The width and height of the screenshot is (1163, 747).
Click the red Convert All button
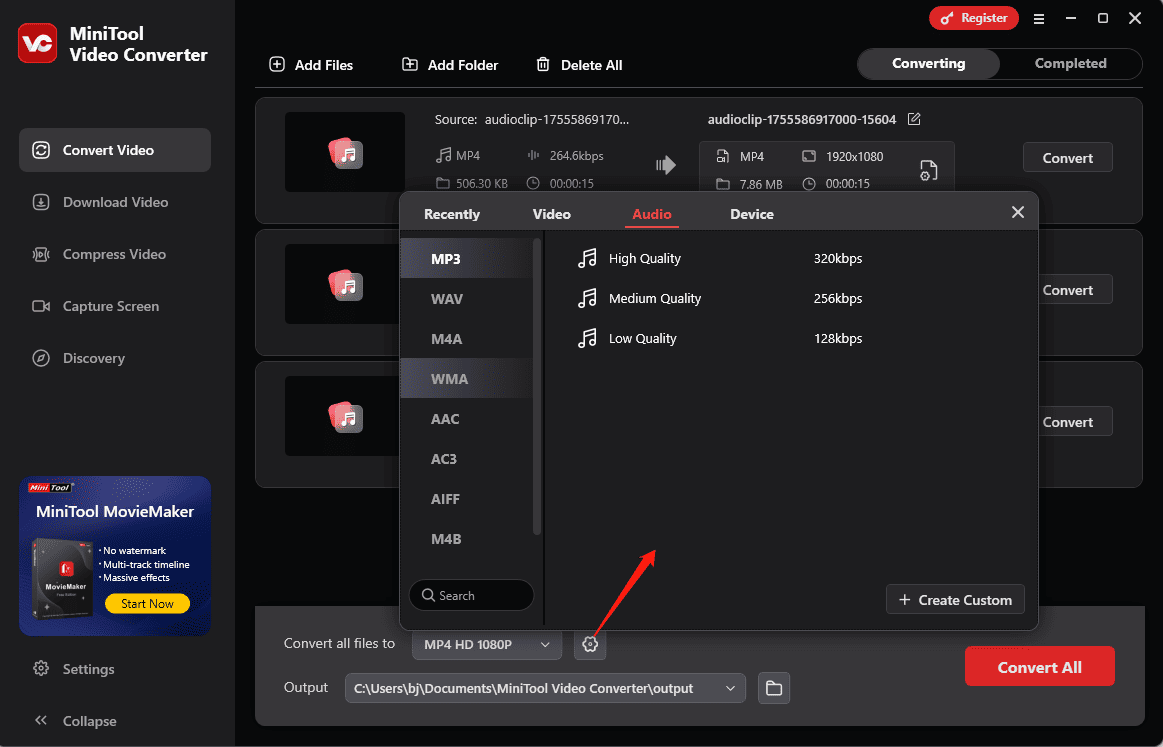(x=1039, y=666)
